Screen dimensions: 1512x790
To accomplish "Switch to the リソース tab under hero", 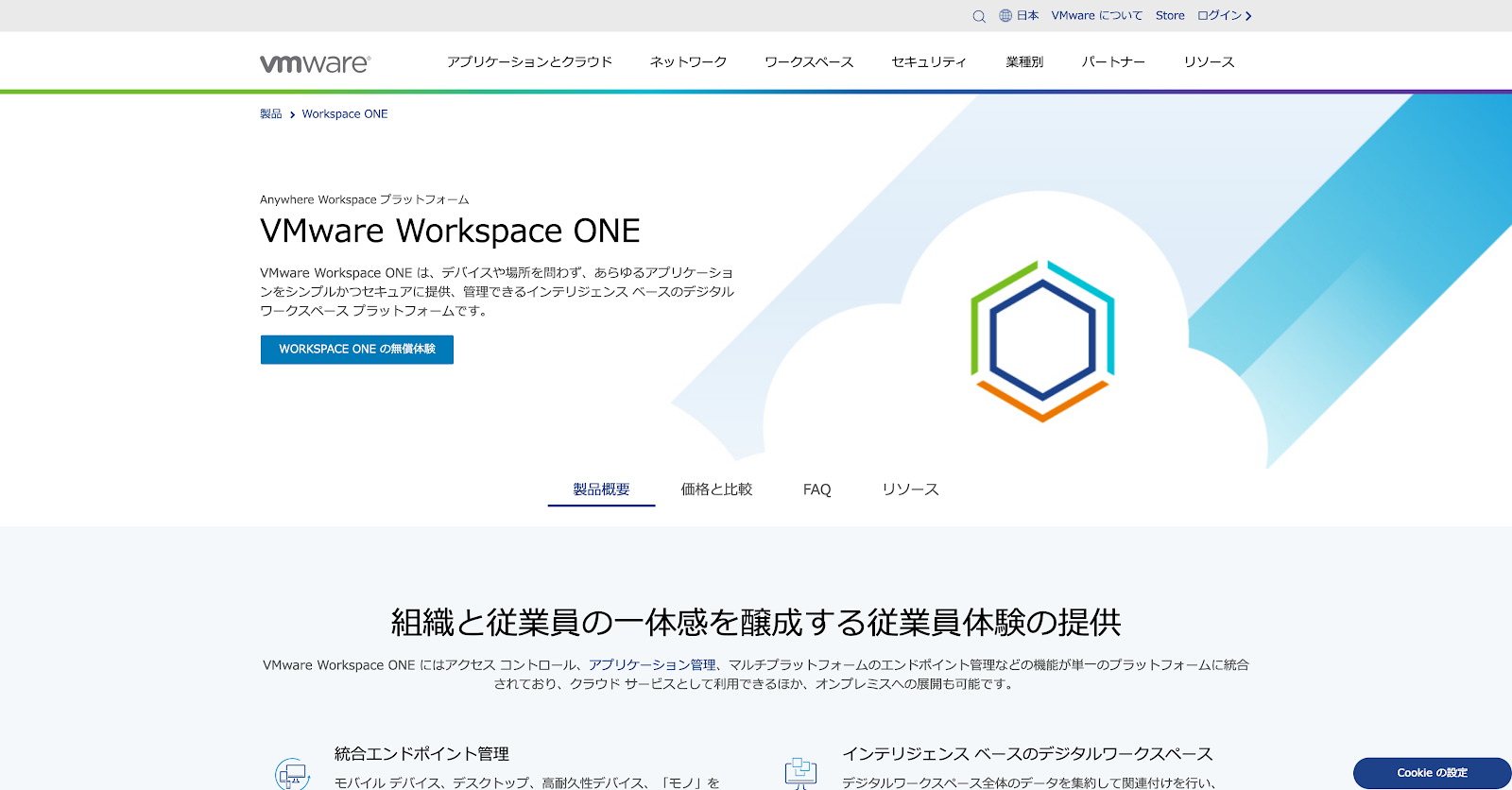I will 910,489.
